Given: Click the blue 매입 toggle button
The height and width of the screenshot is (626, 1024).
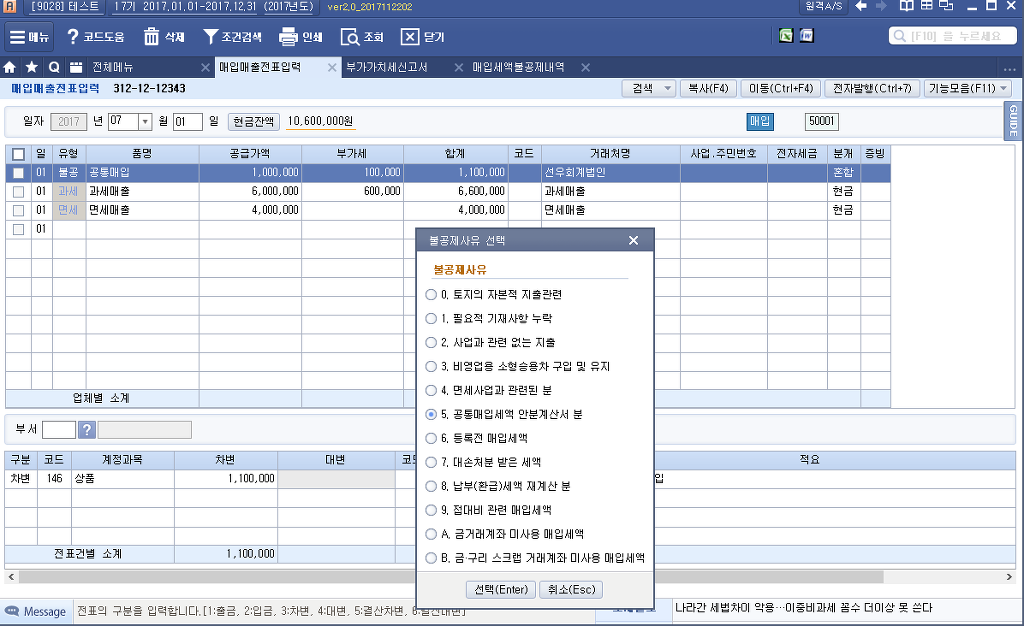Looking at the screenshot, I should [760, 121].
